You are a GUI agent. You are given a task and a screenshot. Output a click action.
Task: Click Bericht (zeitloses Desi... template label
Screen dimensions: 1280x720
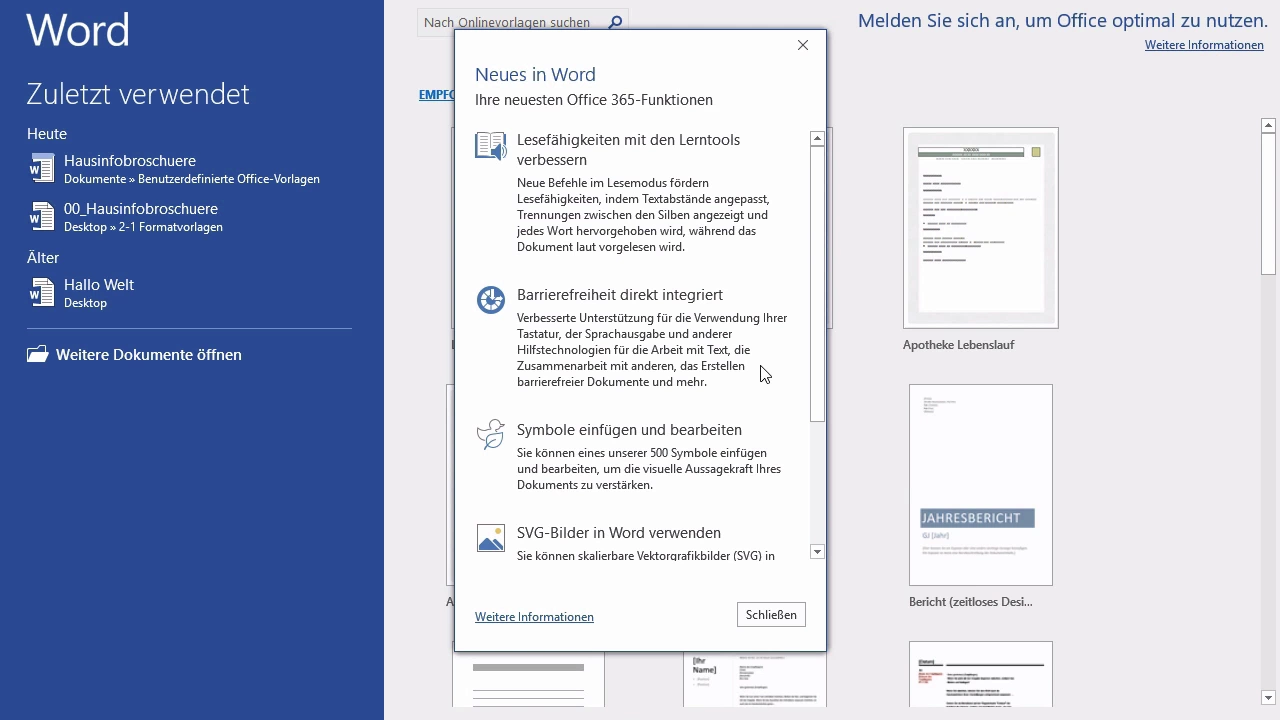(x=970, y=602)
